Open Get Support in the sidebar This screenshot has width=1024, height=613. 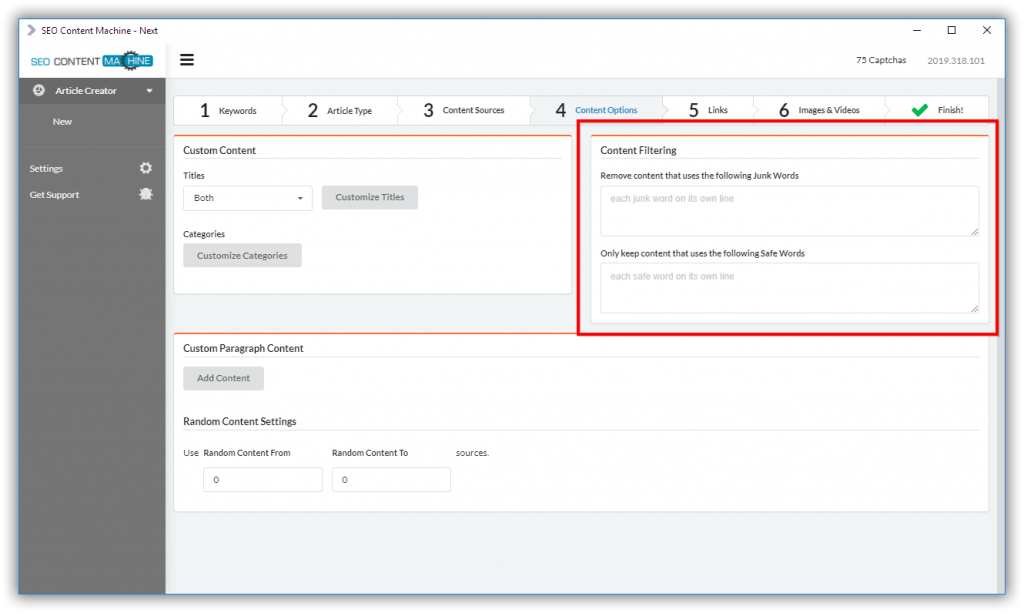pyautogui.click(x=54, y=195)
